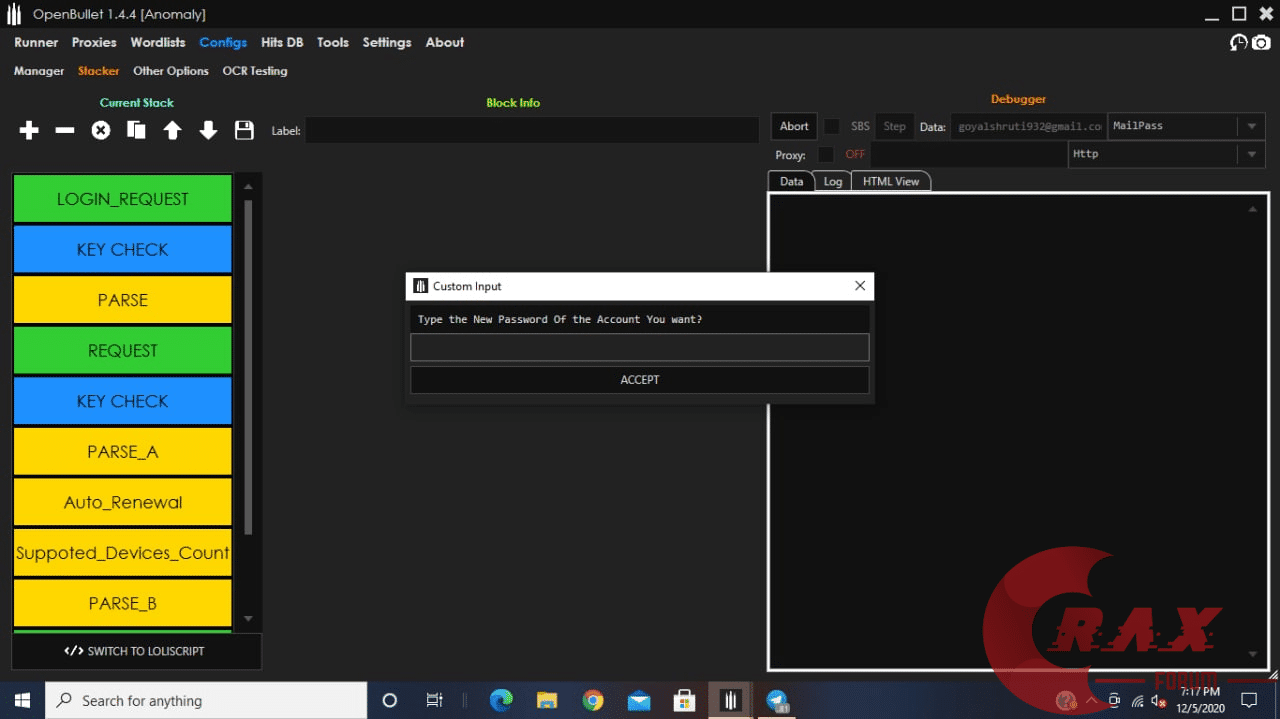Select the Auto_Renewal block
1280x719 pixels.
click(123, 502)
